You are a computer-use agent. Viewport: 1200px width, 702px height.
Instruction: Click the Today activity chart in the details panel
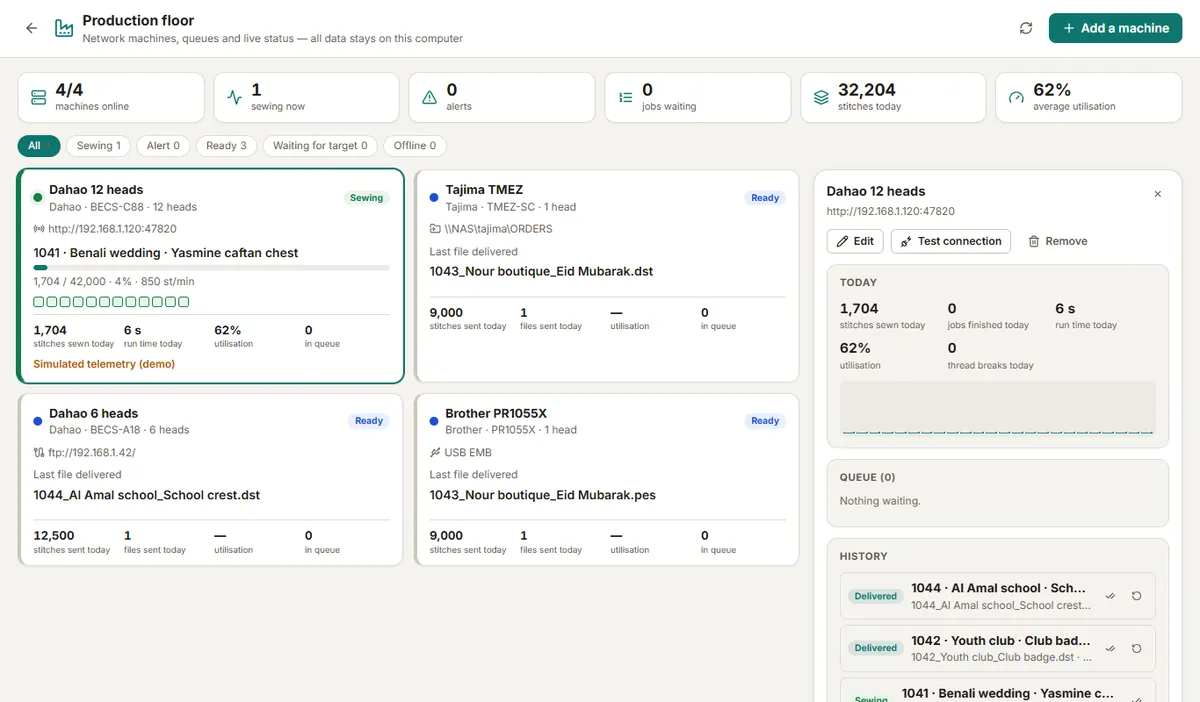coord(998,407)
